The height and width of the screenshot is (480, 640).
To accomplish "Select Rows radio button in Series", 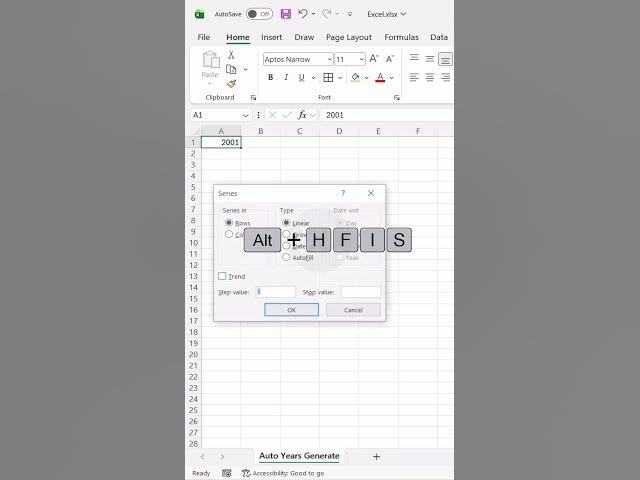I will tap(229, 223).
